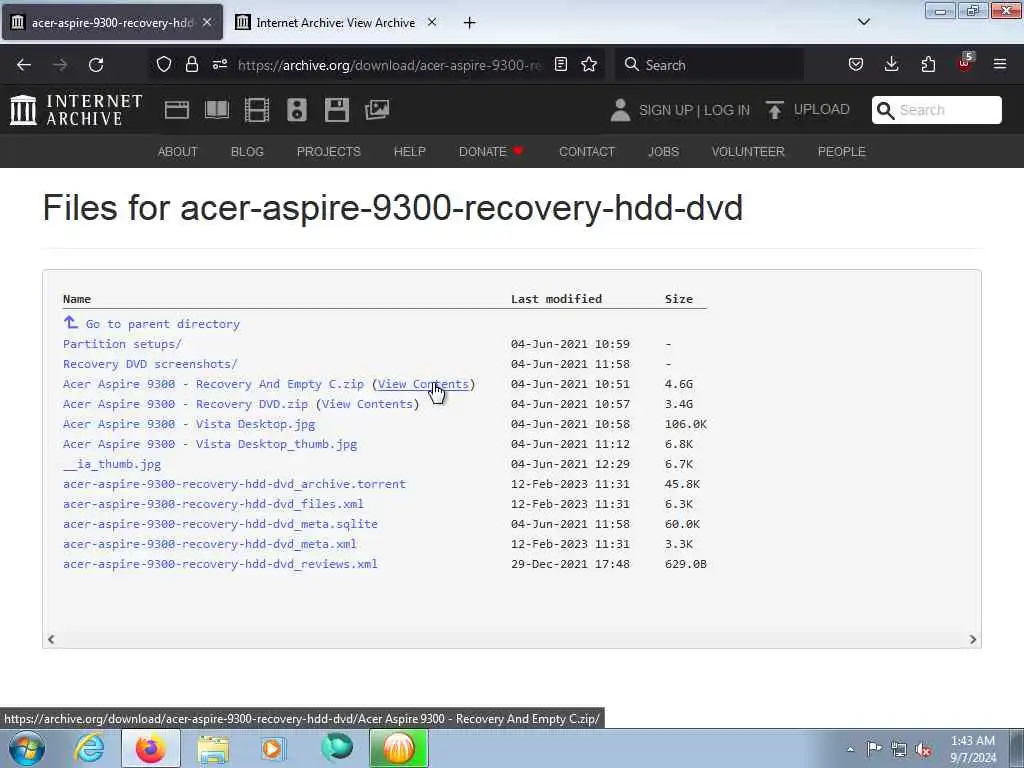
Task: Open Acer Aspire 9300 - Vista Desktop.jpg
Action: pos(189,424)
